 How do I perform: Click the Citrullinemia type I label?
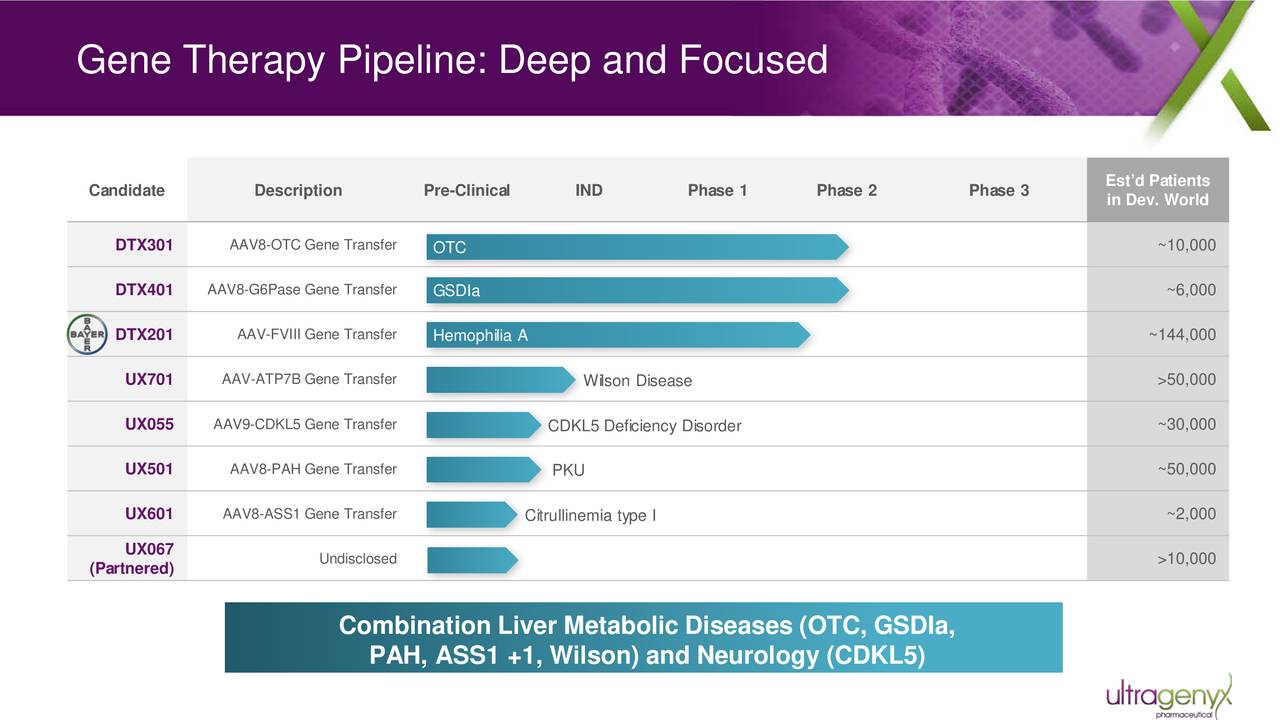tap(590, 515)
